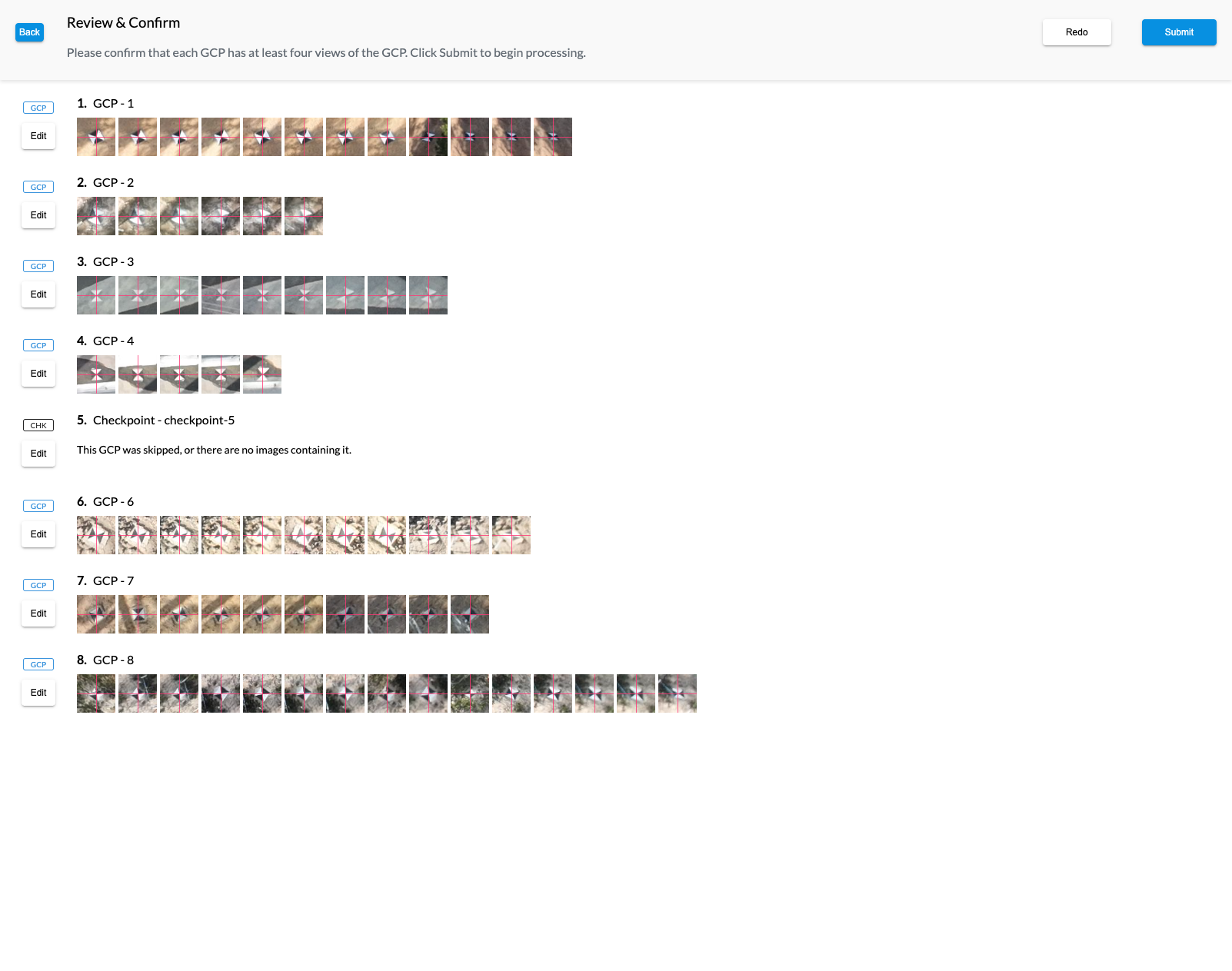Viewport: 1232px width, 971px height.
Task: Open the last GCP - 8 thumbnail
Action: (678, 693)
